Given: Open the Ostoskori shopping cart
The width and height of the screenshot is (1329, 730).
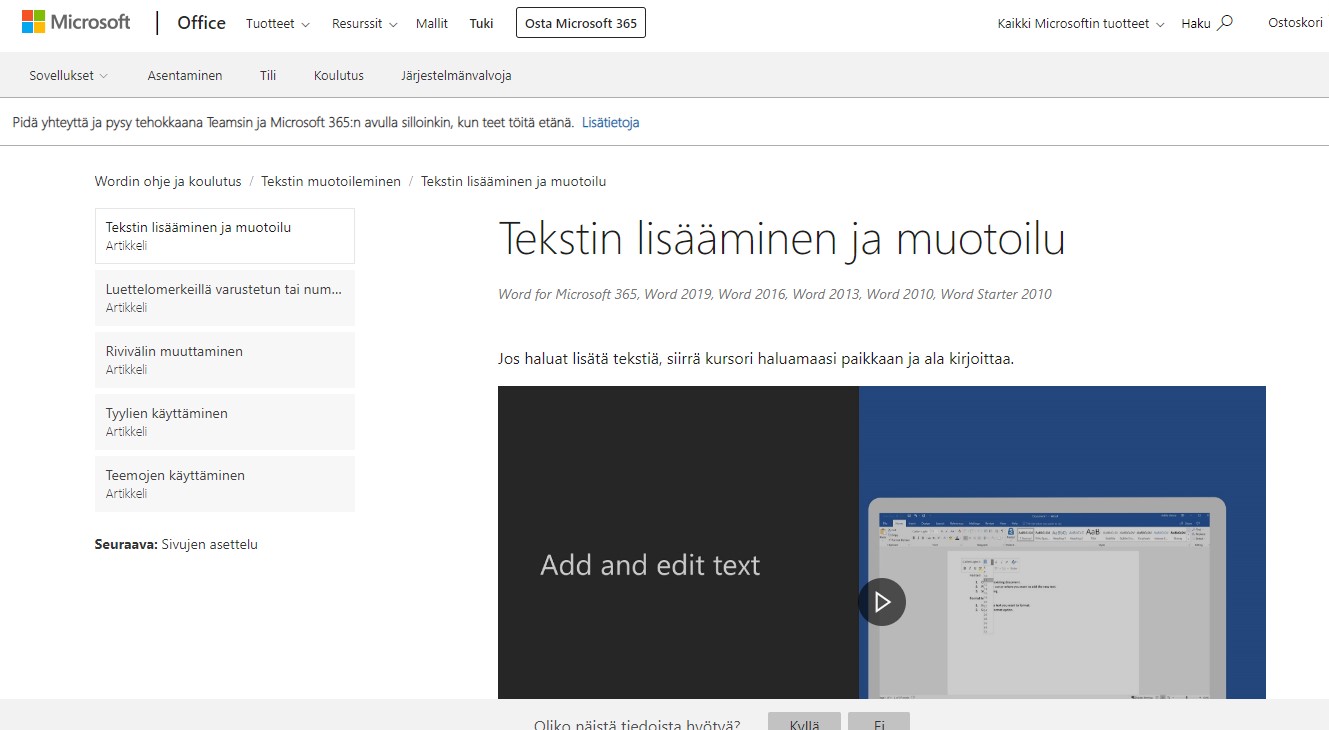Looking at the screenshot, I should point(1295,23).
